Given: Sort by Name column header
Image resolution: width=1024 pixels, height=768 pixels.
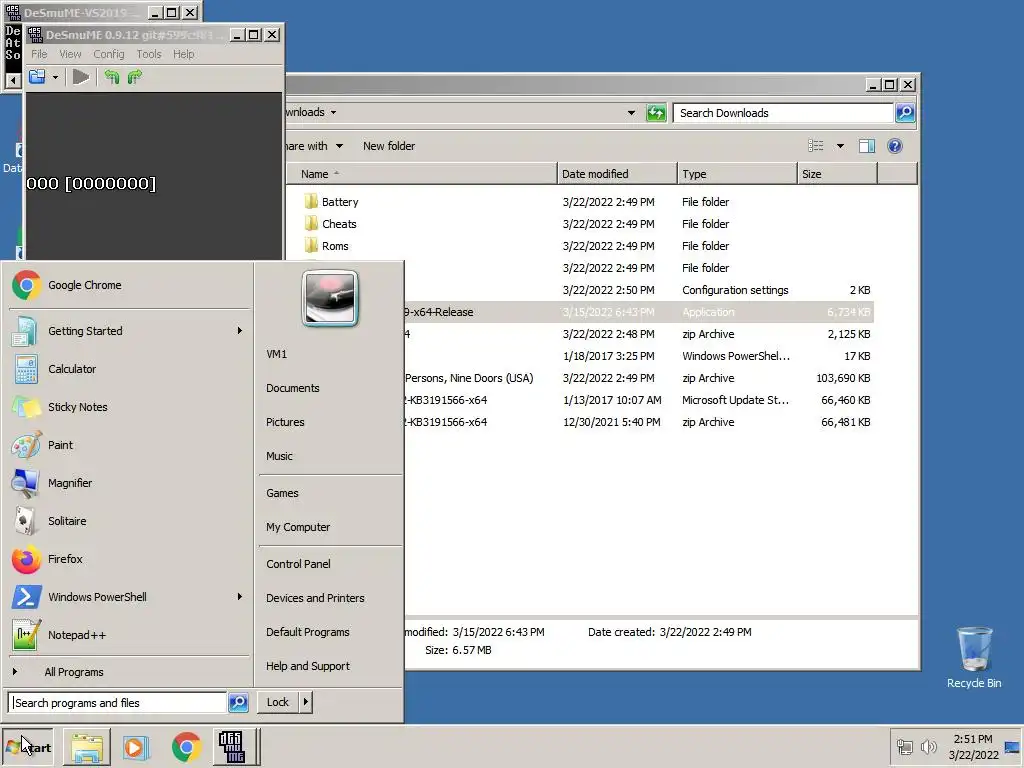Looking at the screenshot, I should pyautogui.click(x=422, y=174).
